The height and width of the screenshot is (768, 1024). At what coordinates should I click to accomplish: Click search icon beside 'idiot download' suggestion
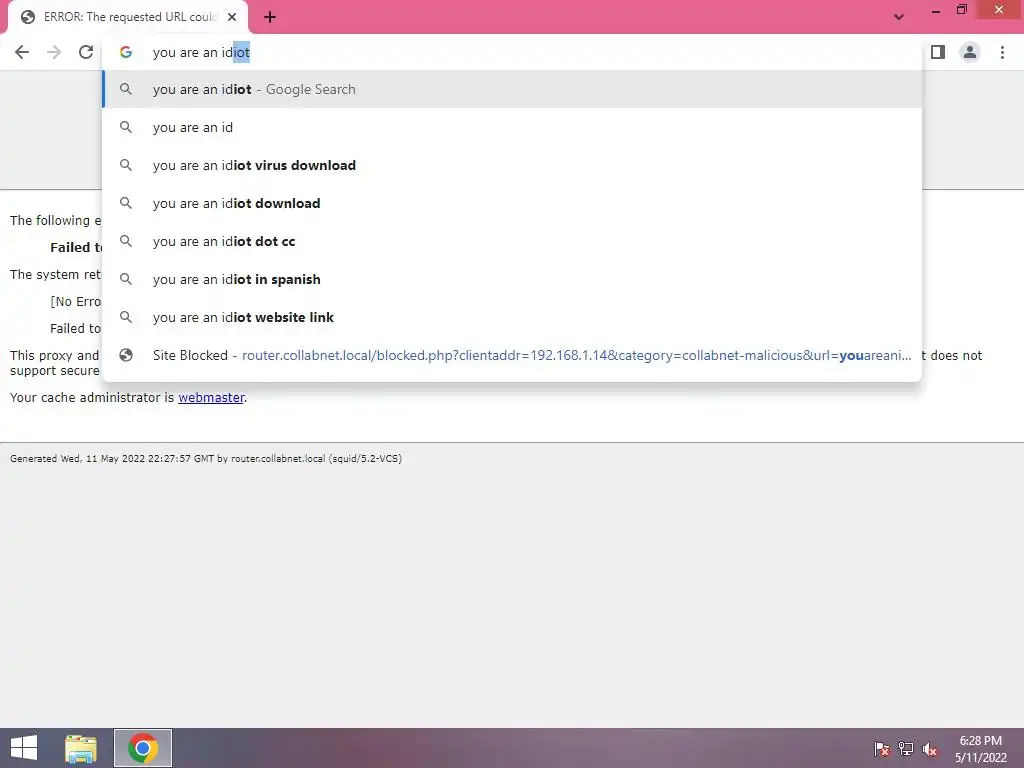(x=126, y=203)
